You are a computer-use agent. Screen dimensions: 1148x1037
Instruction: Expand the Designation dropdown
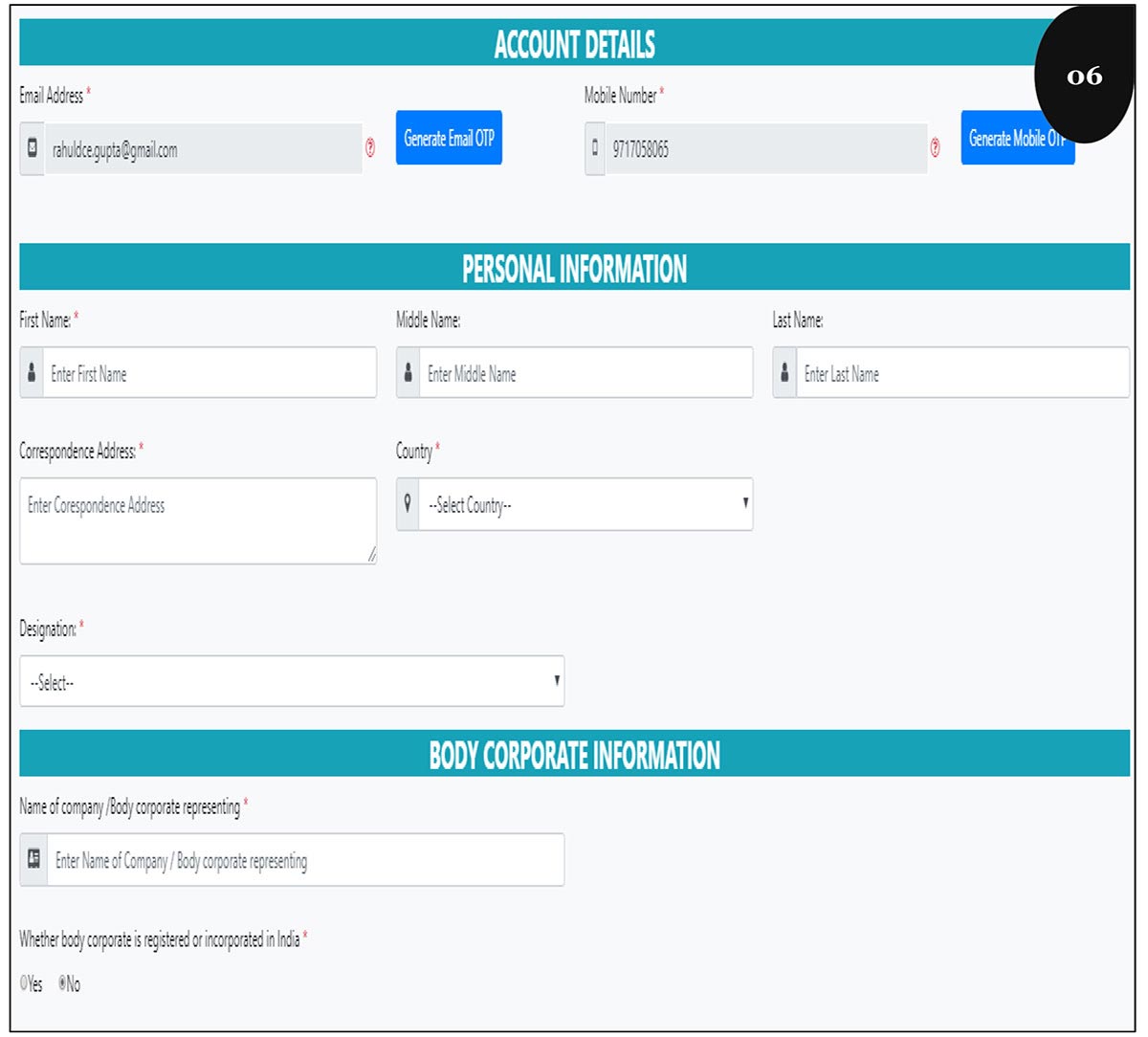tap(292, 681)
